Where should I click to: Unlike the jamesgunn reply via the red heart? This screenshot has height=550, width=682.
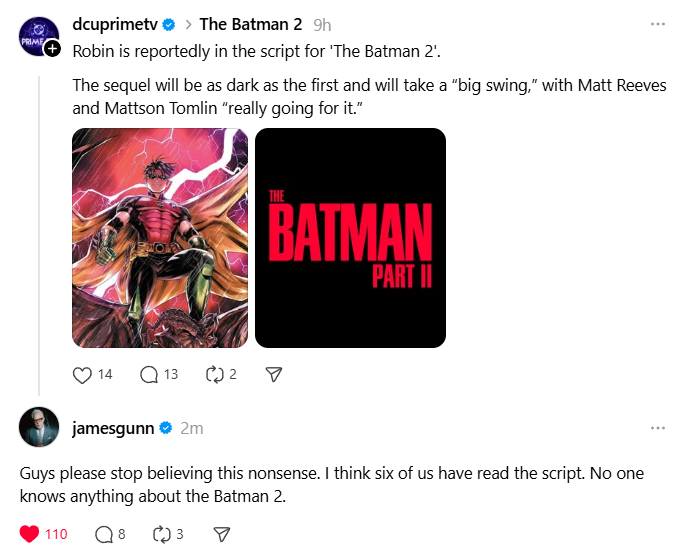(30, 534)
